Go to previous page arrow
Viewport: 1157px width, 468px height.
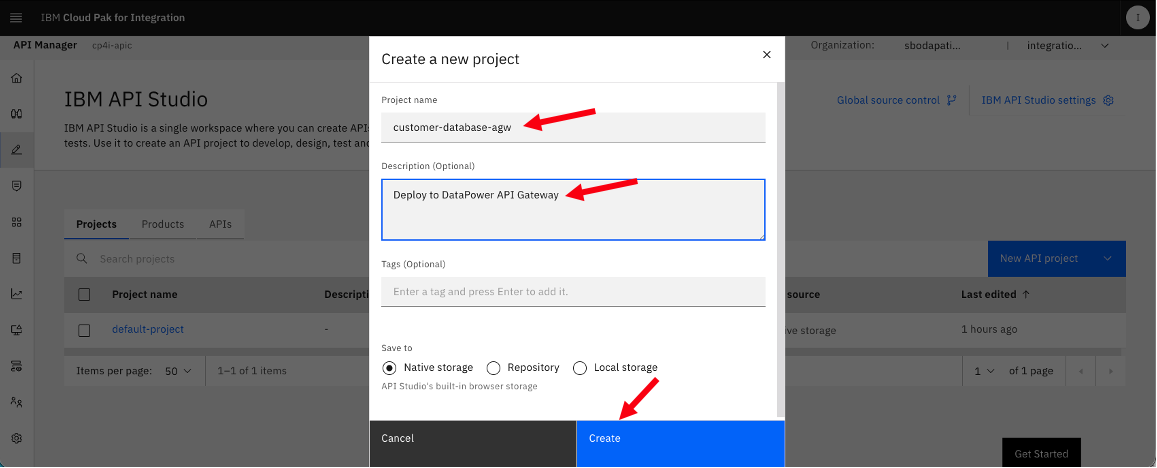click(1081, 371)
